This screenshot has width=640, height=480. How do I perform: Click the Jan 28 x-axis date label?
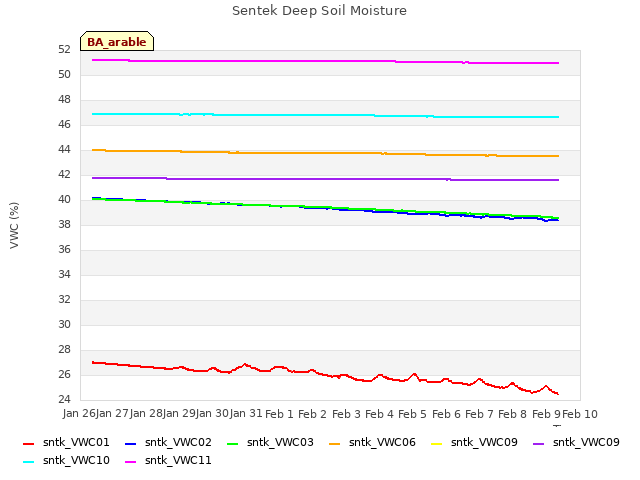point(146,413)
